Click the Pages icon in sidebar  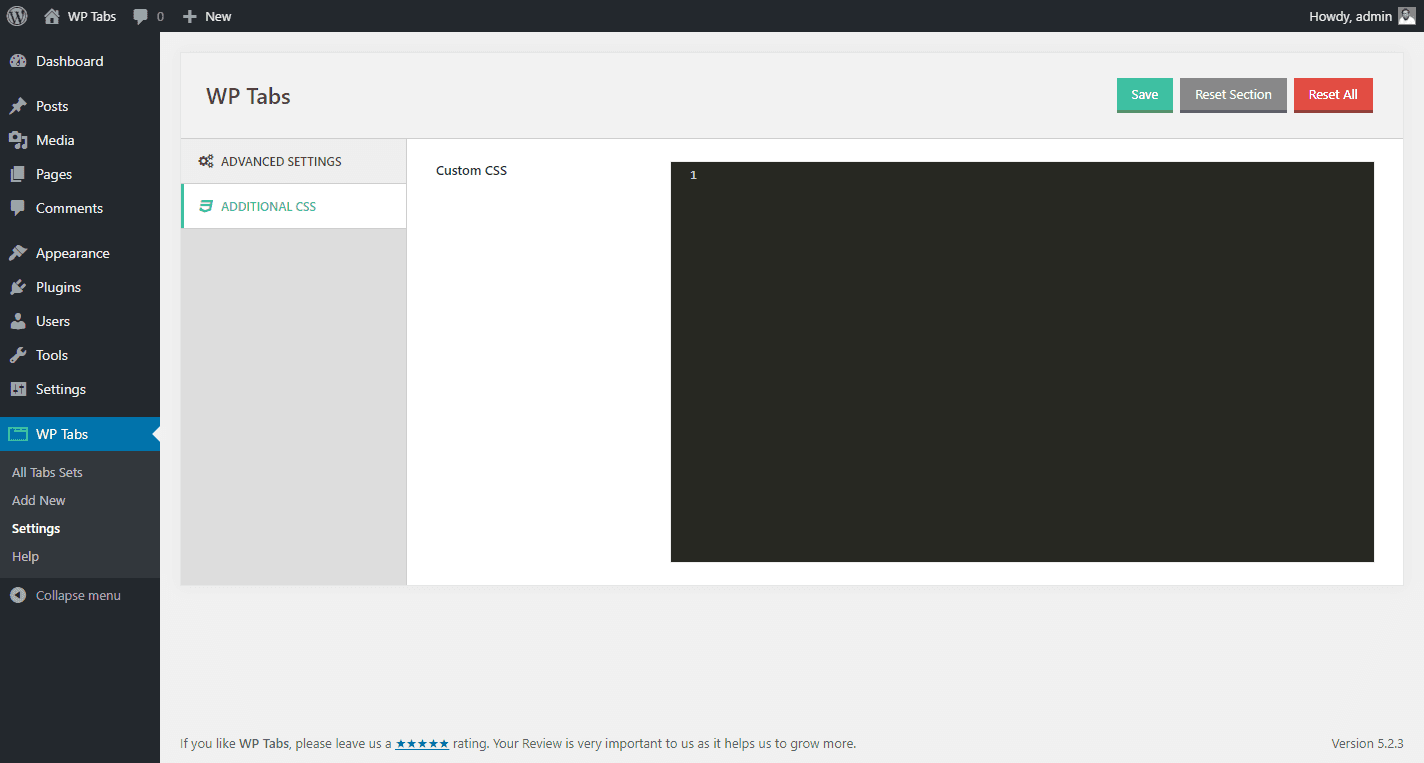click(18, 174)
